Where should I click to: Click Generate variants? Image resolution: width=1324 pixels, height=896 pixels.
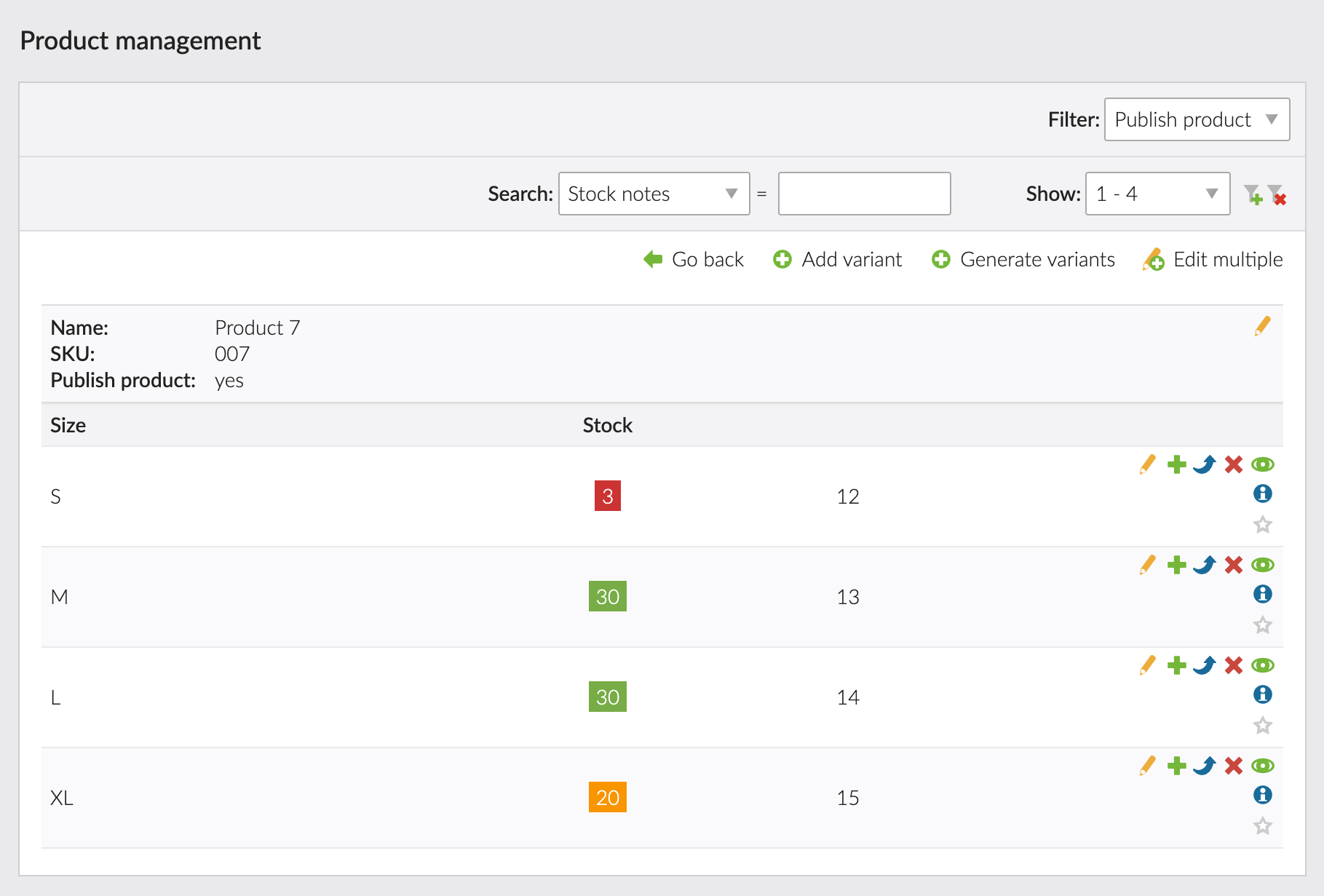pos(1023,260)
